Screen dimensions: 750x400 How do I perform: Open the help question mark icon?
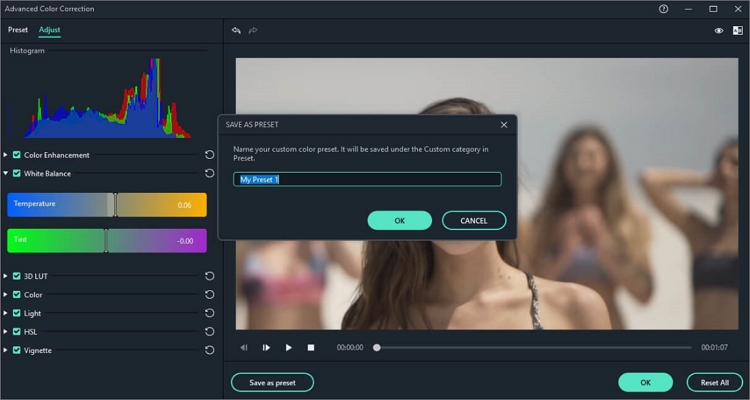point(663,9)
